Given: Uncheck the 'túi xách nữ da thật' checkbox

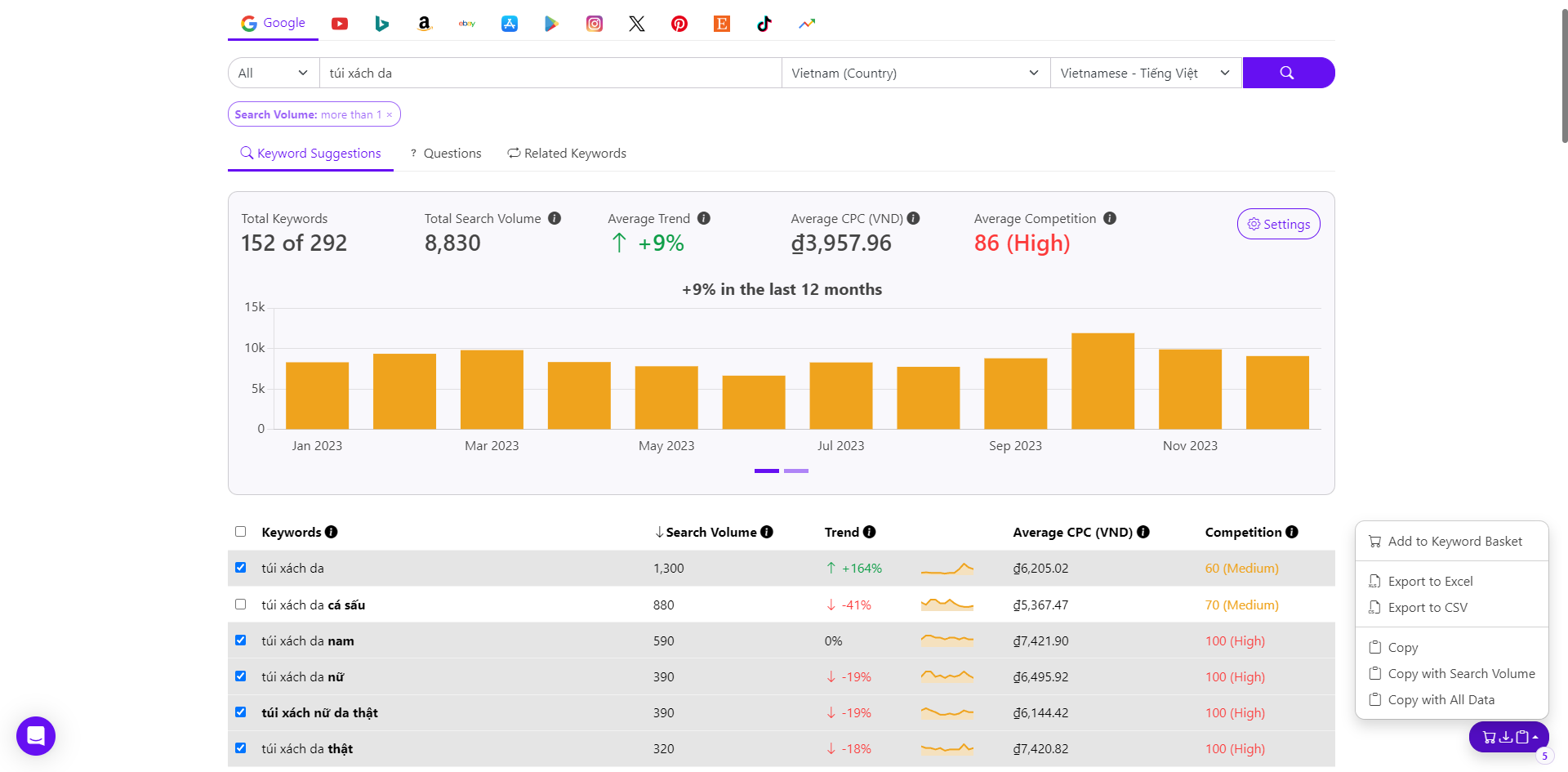Looking at the screenshot, I should point(240,712).
